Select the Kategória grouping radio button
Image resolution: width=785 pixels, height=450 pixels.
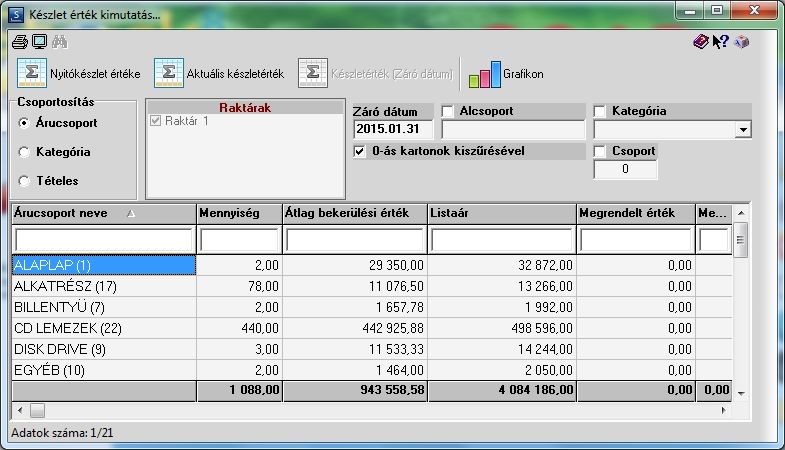(24, 152)
